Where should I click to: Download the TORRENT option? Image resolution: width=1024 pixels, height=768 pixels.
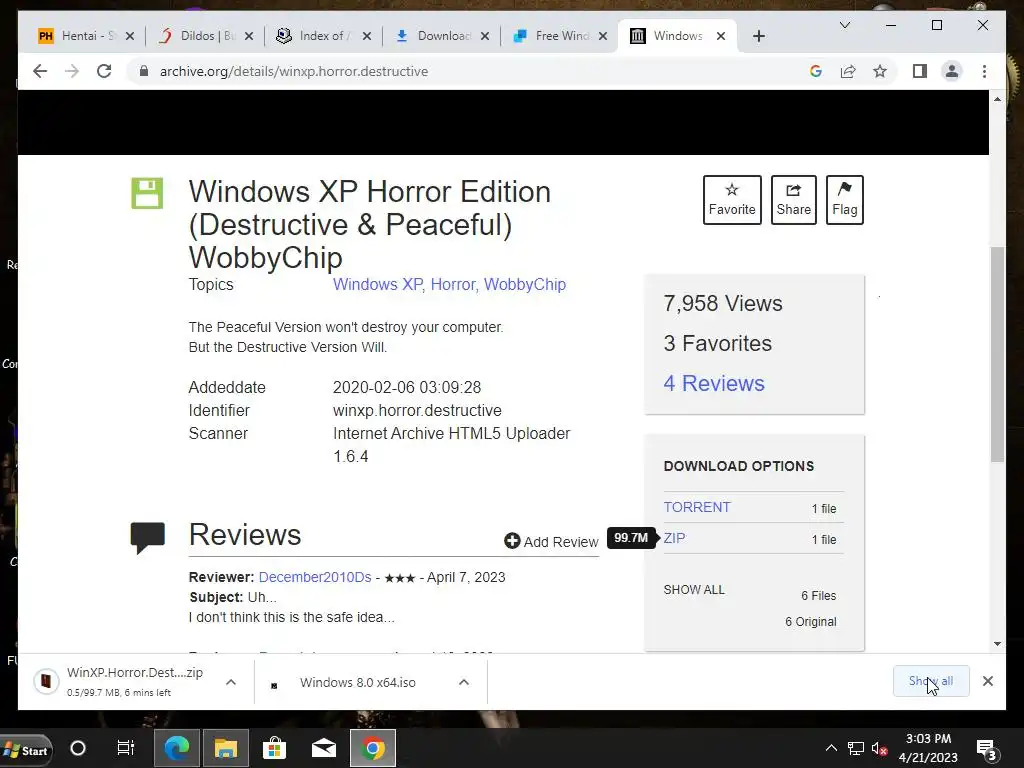[697, 507]
